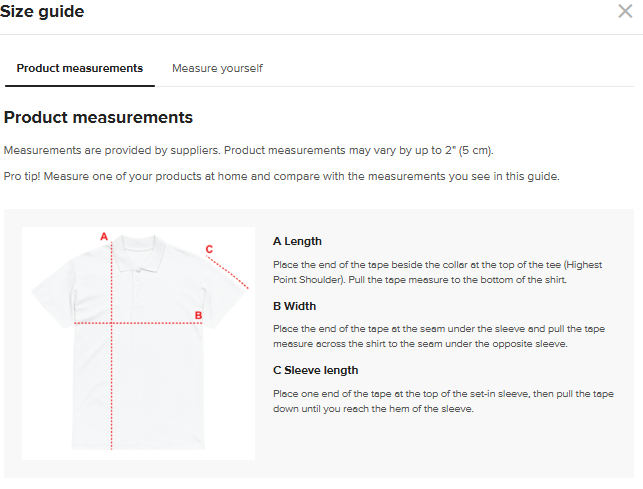Click the vertical dotted length line
The image size is (643, 489).
coord(112,380)
